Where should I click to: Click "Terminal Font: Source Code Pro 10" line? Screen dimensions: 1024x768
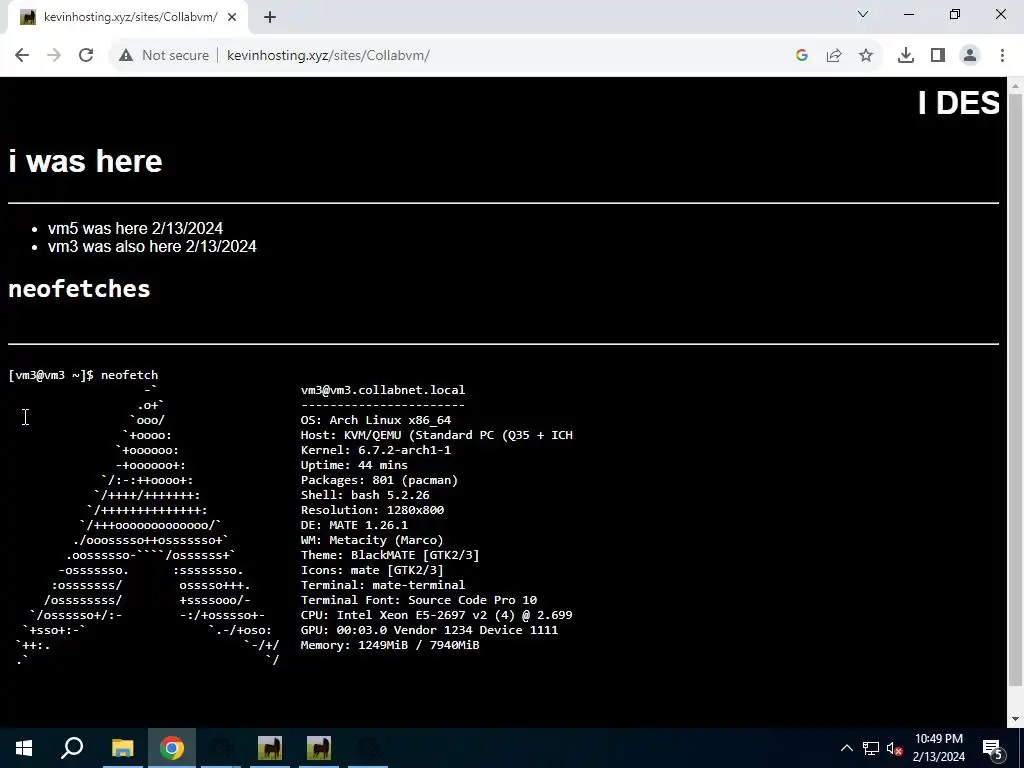click(419, 600)
